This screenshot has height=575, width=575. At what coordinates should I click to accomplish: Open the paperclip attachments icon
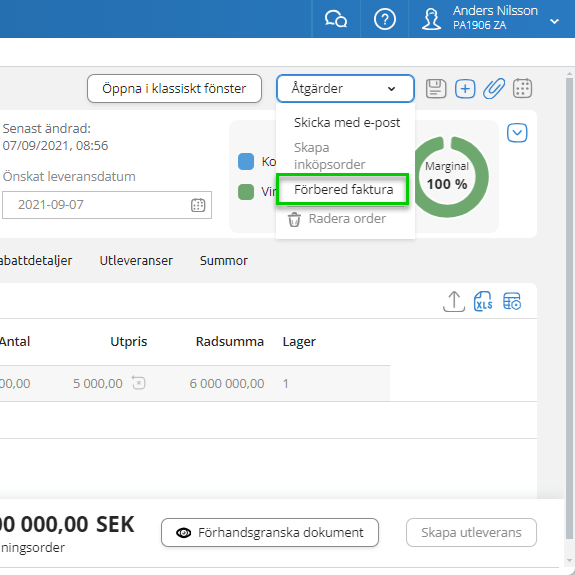(494, 88)
